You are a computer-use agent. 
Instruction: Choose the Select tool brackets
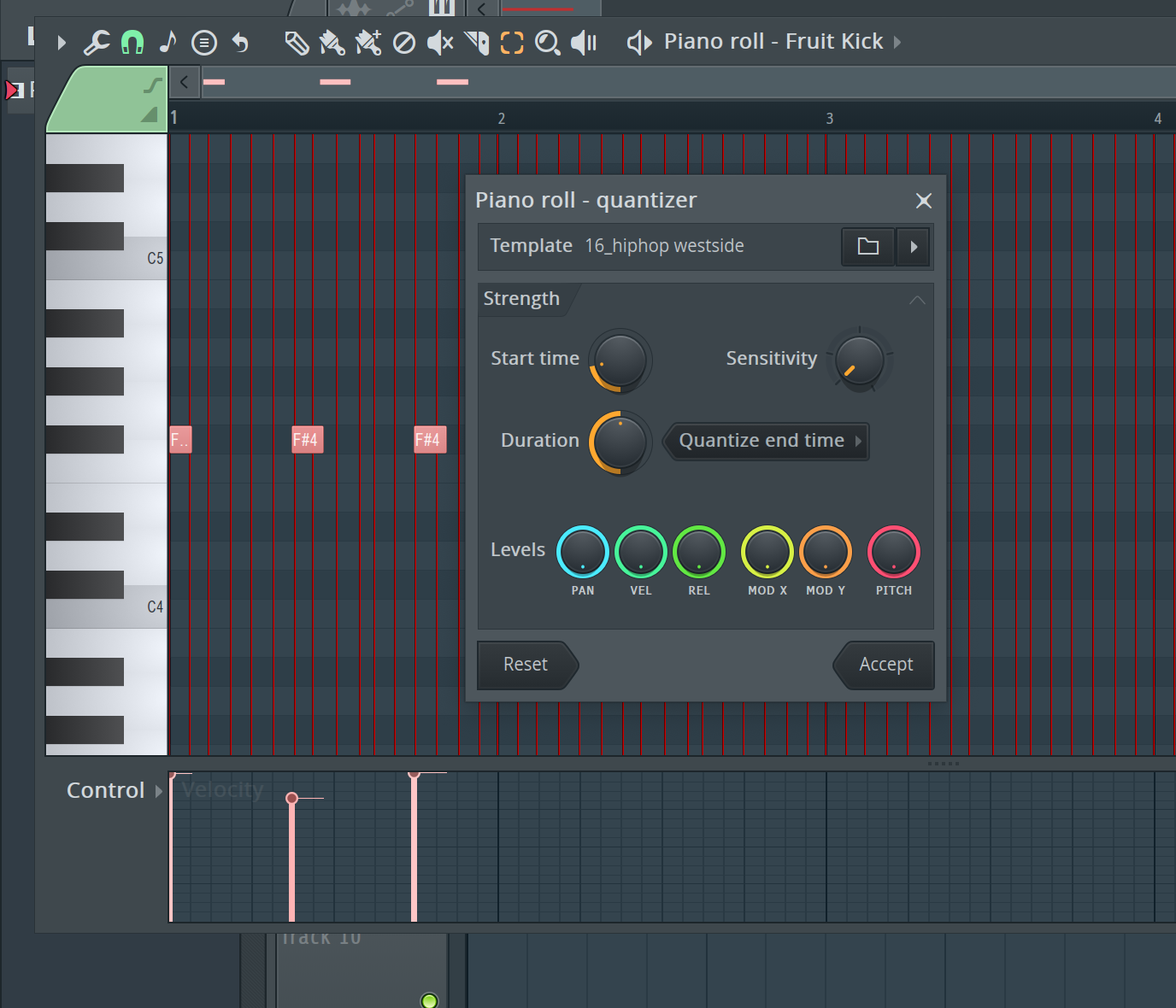(x=512, y=42)
